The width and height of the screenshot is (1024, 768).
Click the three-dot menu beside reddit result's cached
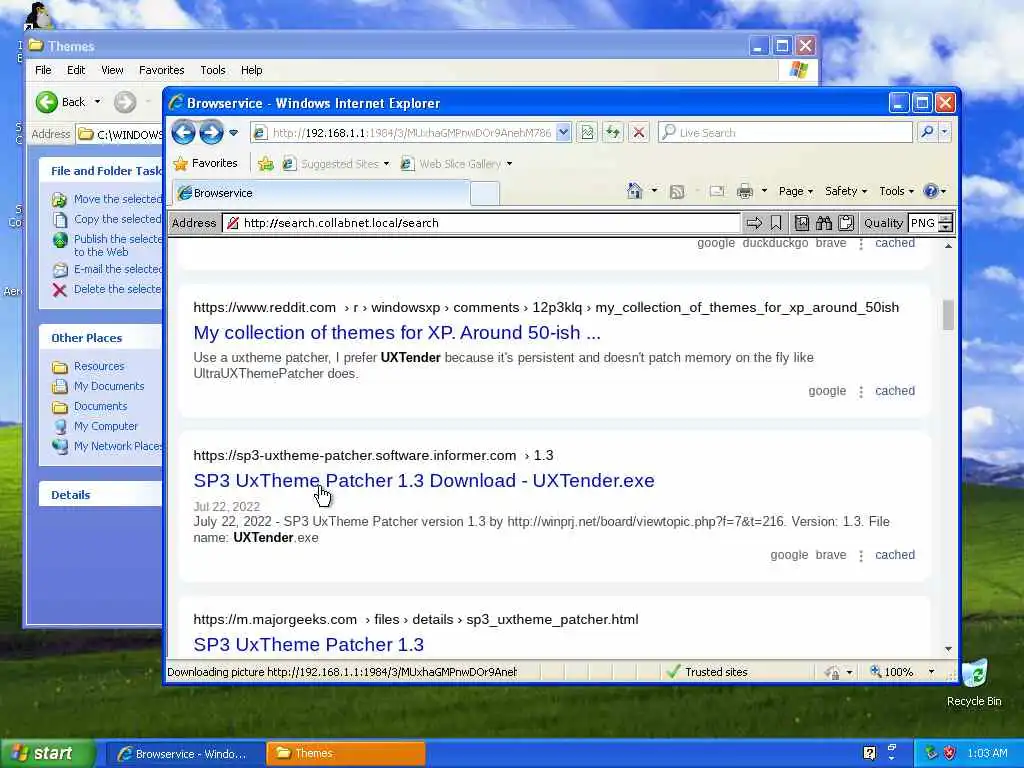pyautogui.click(x=861, y=391)
